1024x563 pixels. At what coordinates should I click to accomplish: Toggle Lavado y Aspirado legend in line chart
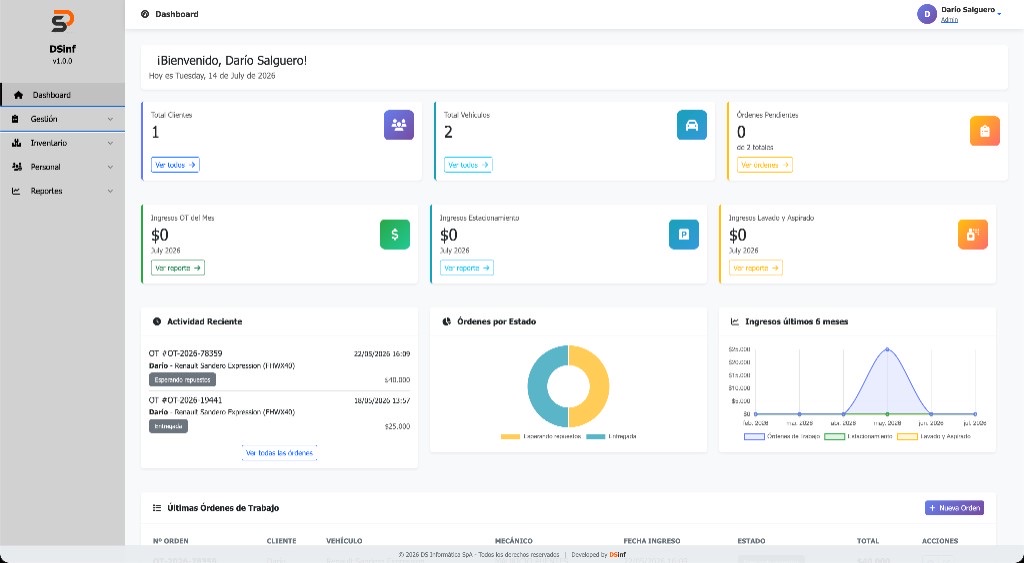934,436
